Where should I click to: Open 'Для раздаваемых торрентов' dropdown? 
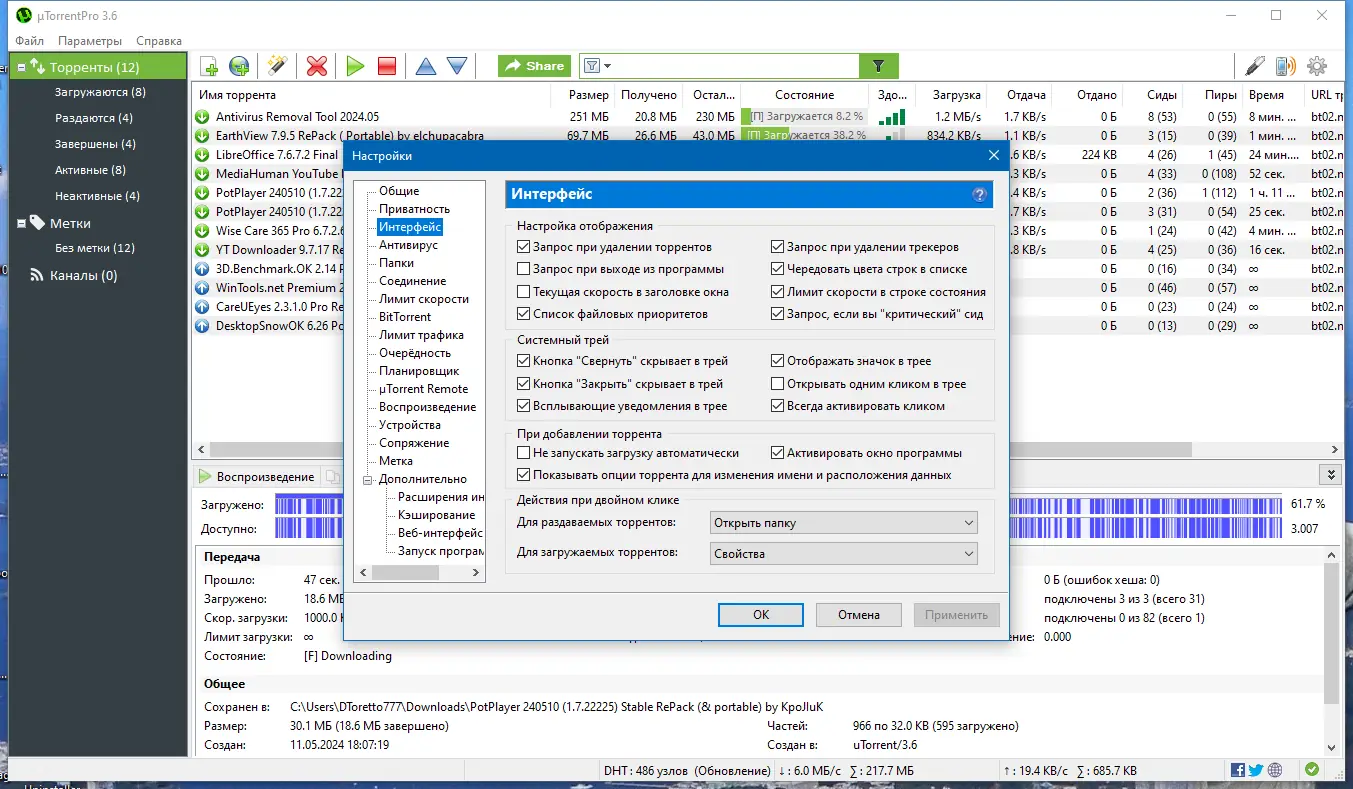843,523
